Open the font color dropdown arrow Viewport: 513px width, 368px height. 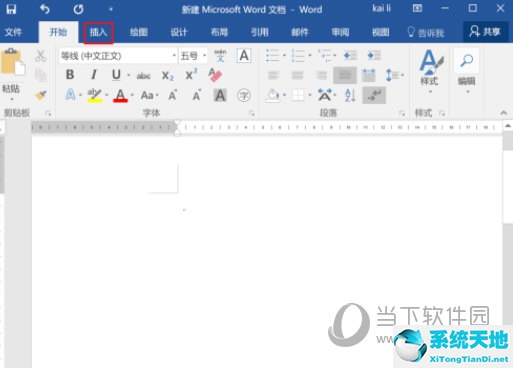click(x=132, y=96)
